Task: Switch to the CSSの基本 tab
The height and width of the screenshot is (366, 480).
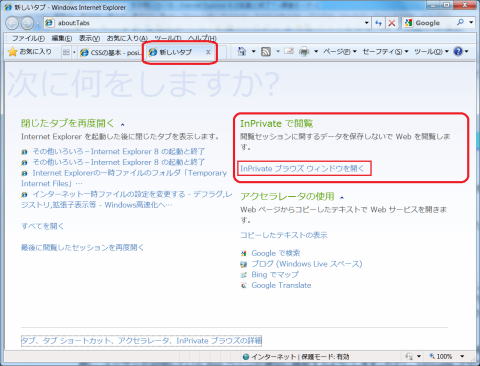Action: coord(111,52)
